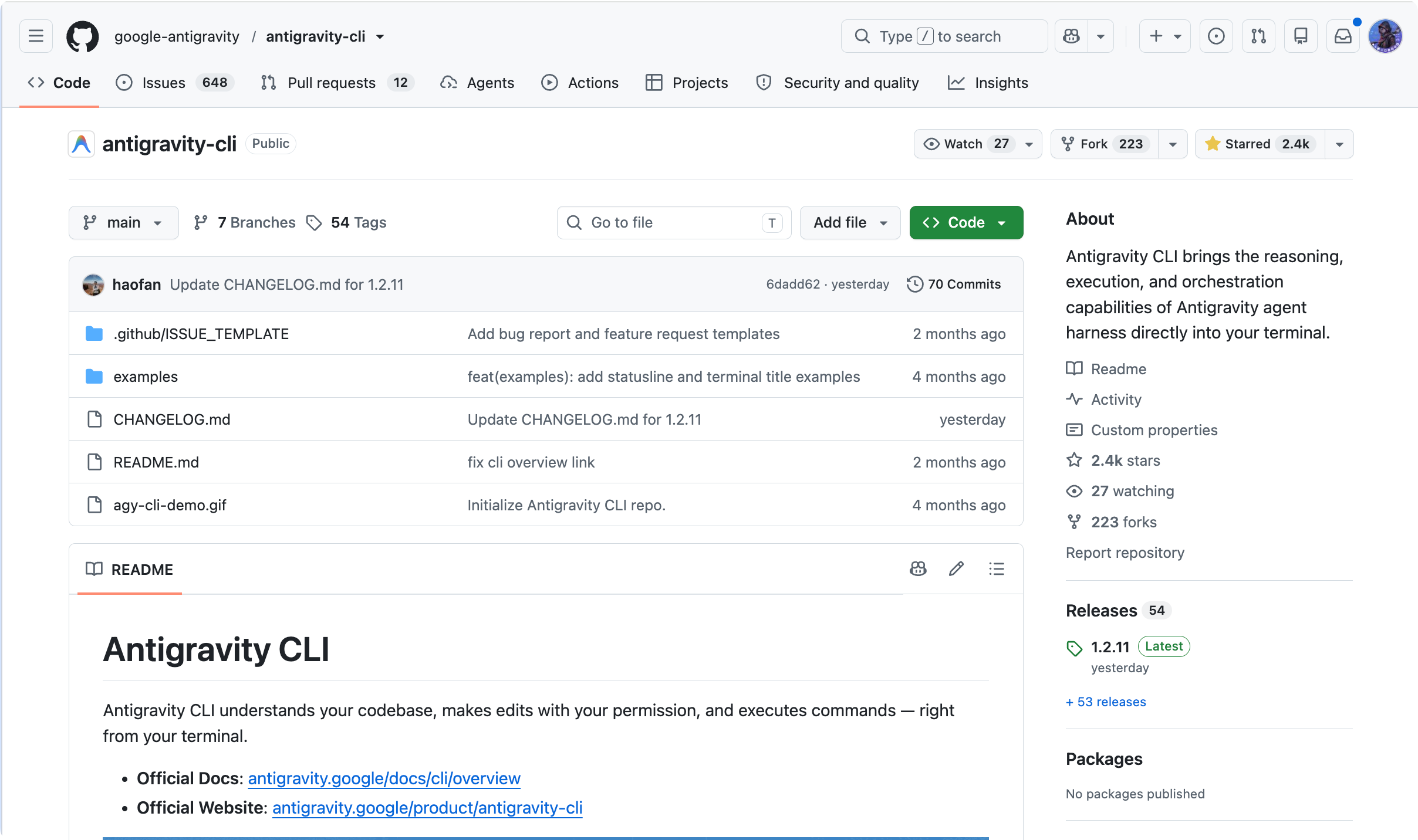Focus the Go to file search field
This screenshot has width=1418, height=840.
coord(674,222)
